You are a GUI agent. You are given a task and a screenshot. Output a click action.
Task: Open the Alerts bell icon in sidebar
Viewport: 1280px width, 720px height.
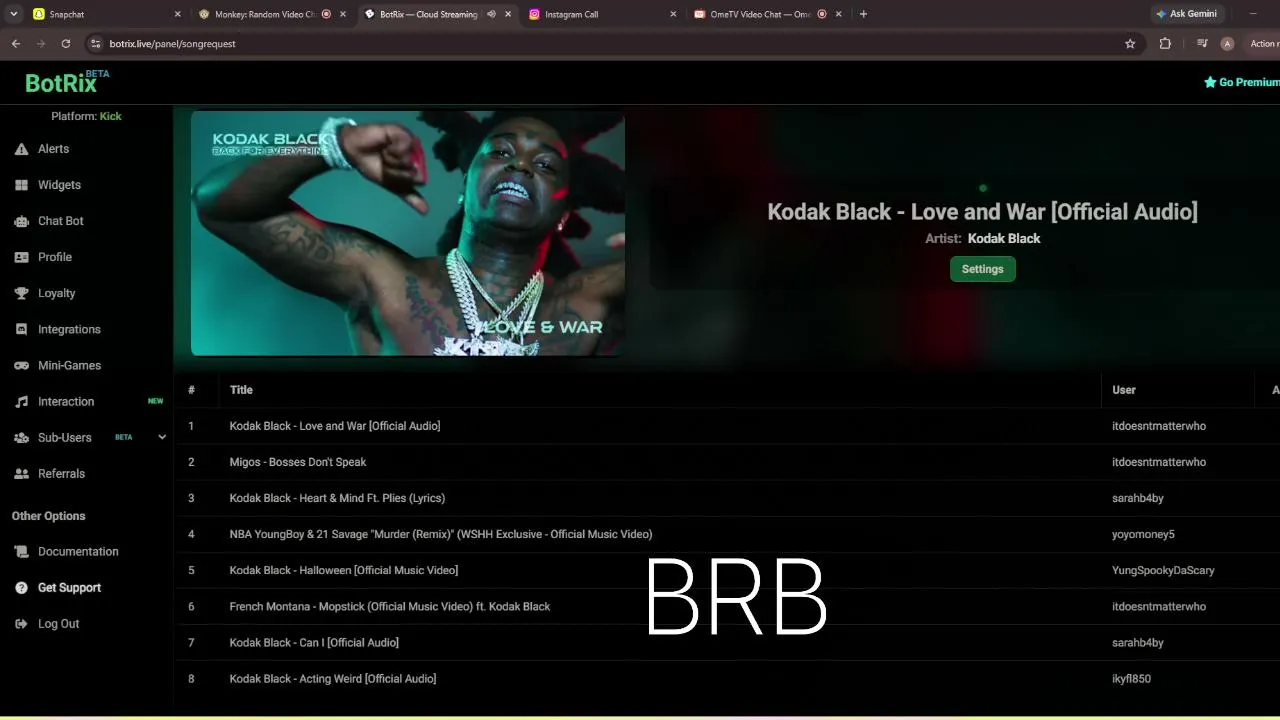(21, 149)
